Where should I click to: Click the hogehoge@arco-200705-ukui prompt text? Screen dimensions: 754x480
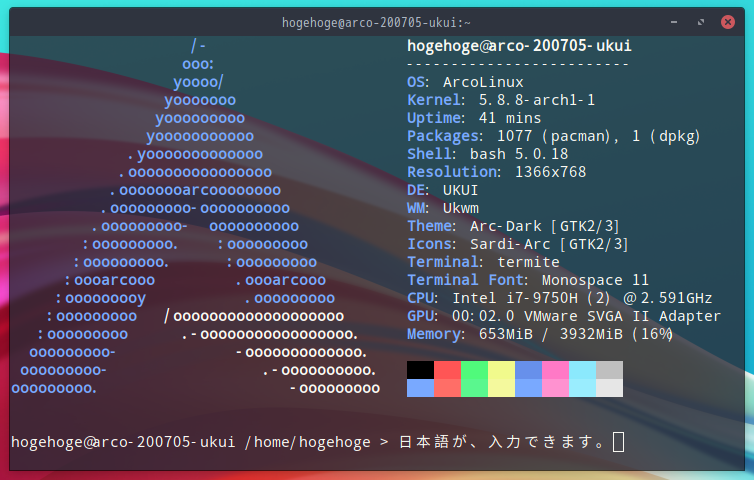pos(123,442)
